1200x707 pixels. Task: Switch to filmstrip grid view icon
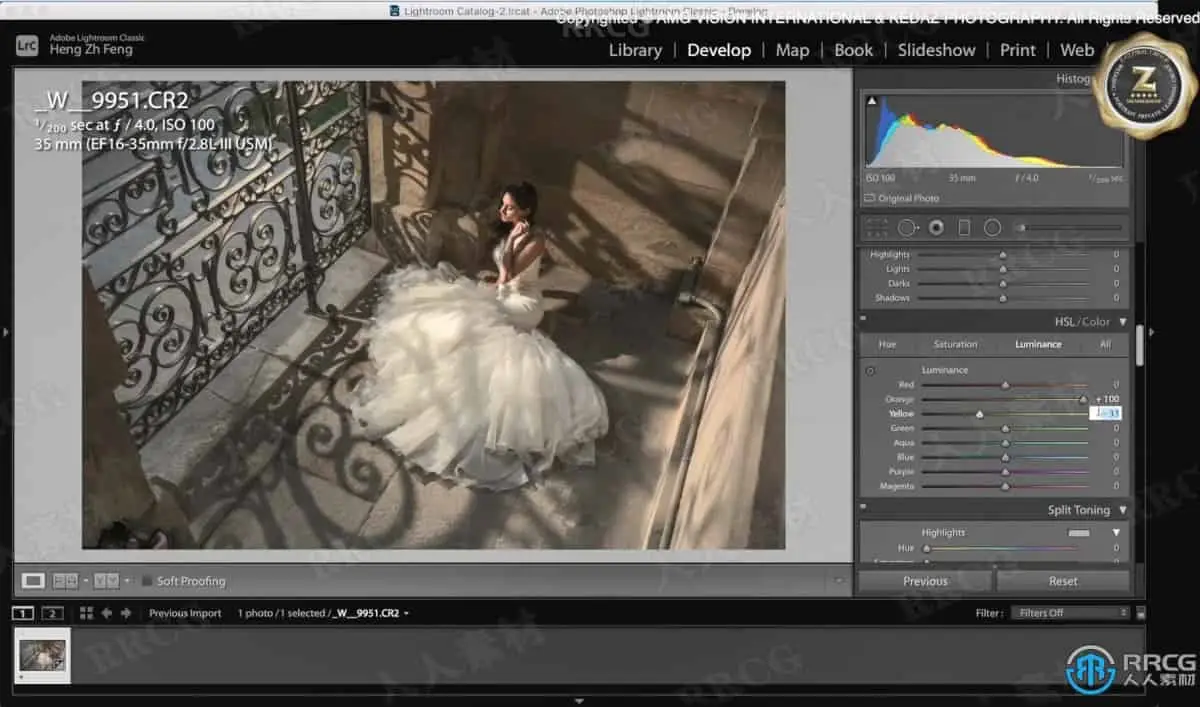(x=86, y=613)
